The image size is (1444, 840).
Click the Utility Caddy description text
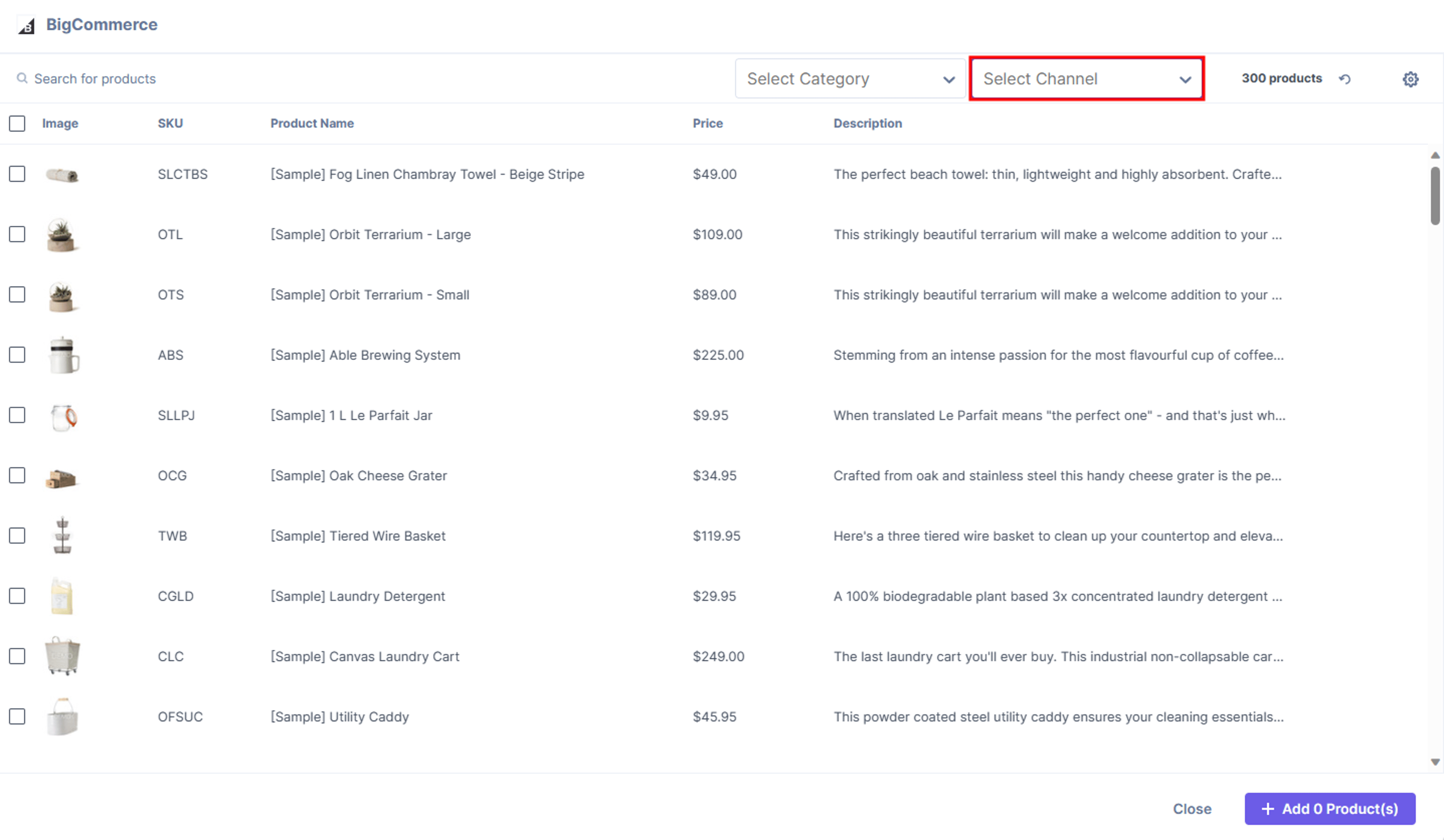click(x=1058, y=716)
